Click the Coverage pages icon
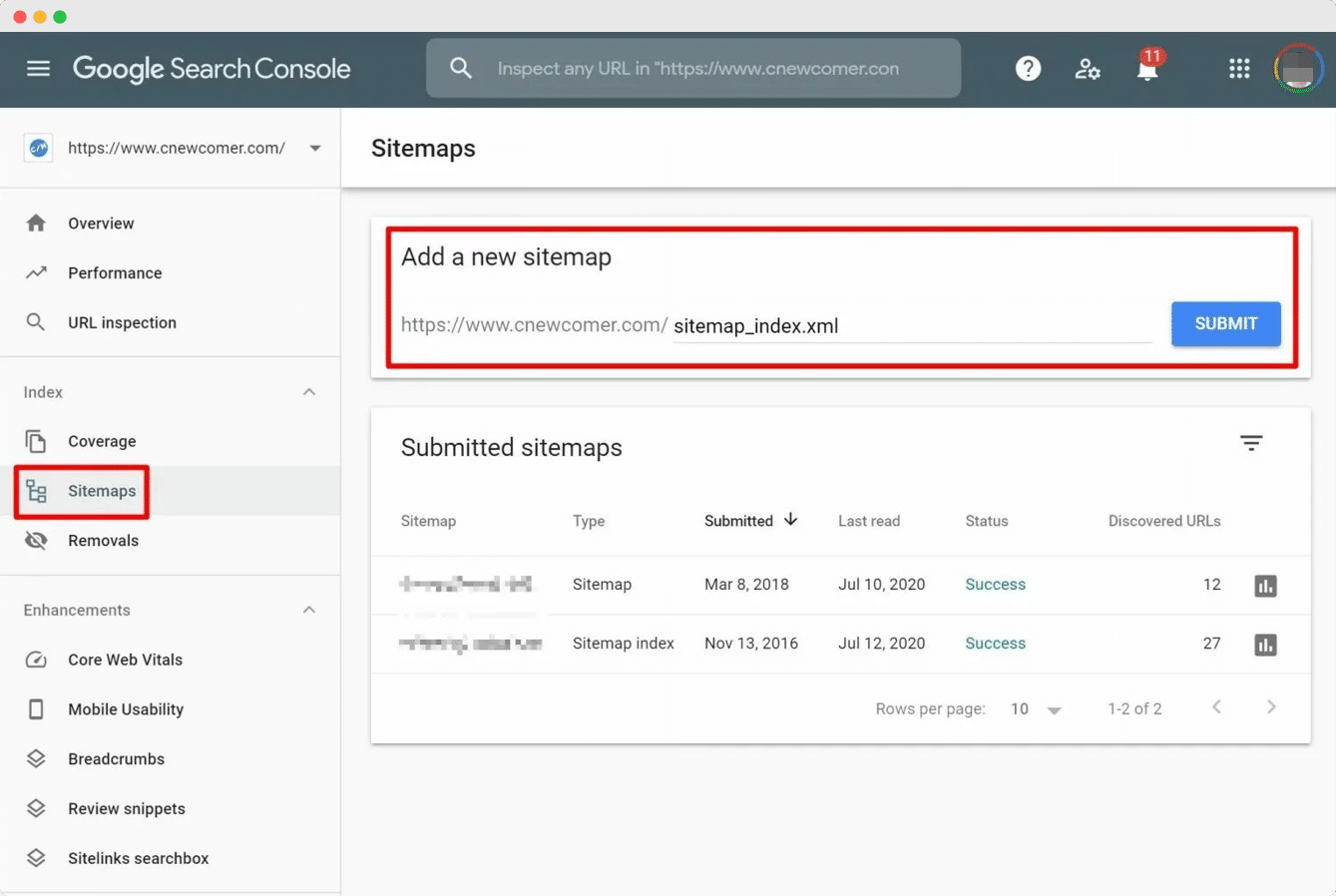The image size is (1336, 896). click(x=36, y=441)
